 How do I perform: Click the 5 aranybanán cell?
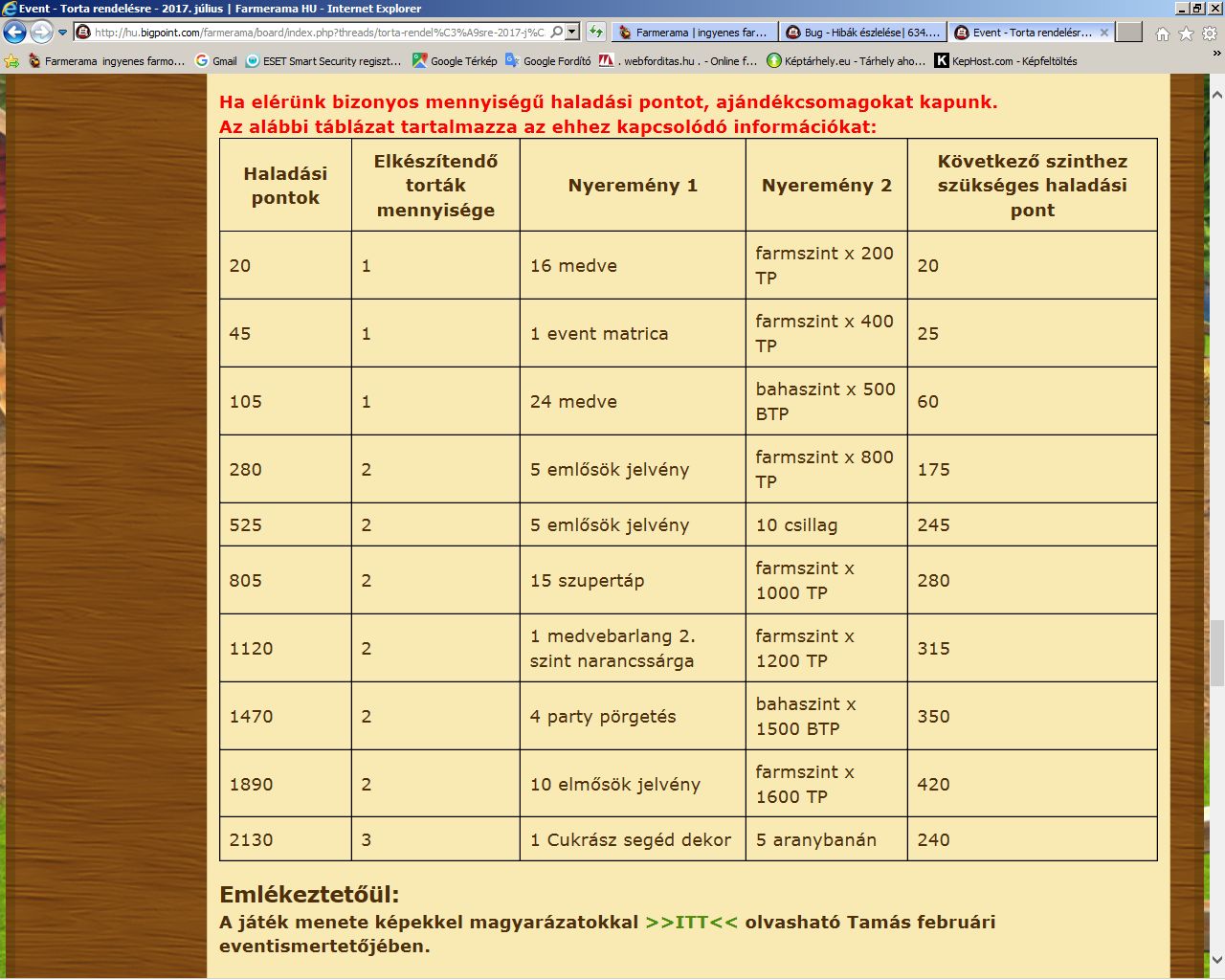point(826,839)
